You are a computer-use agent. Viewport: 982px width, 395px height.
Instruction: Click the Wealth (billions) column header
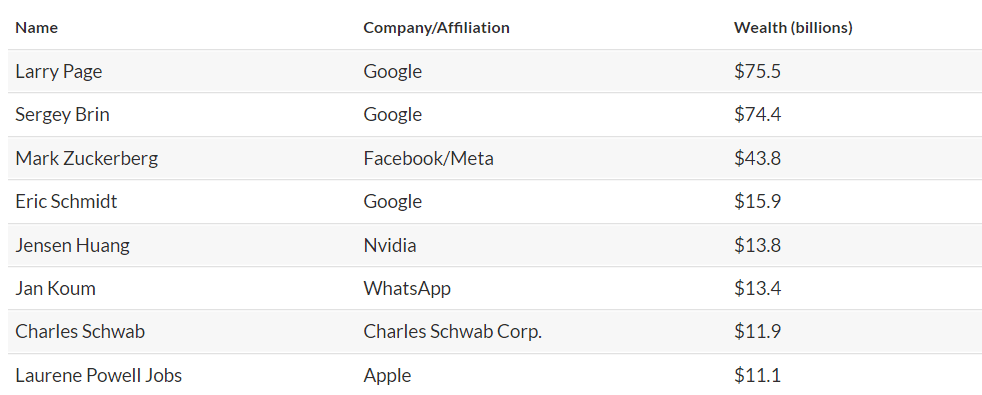(793, 28)
